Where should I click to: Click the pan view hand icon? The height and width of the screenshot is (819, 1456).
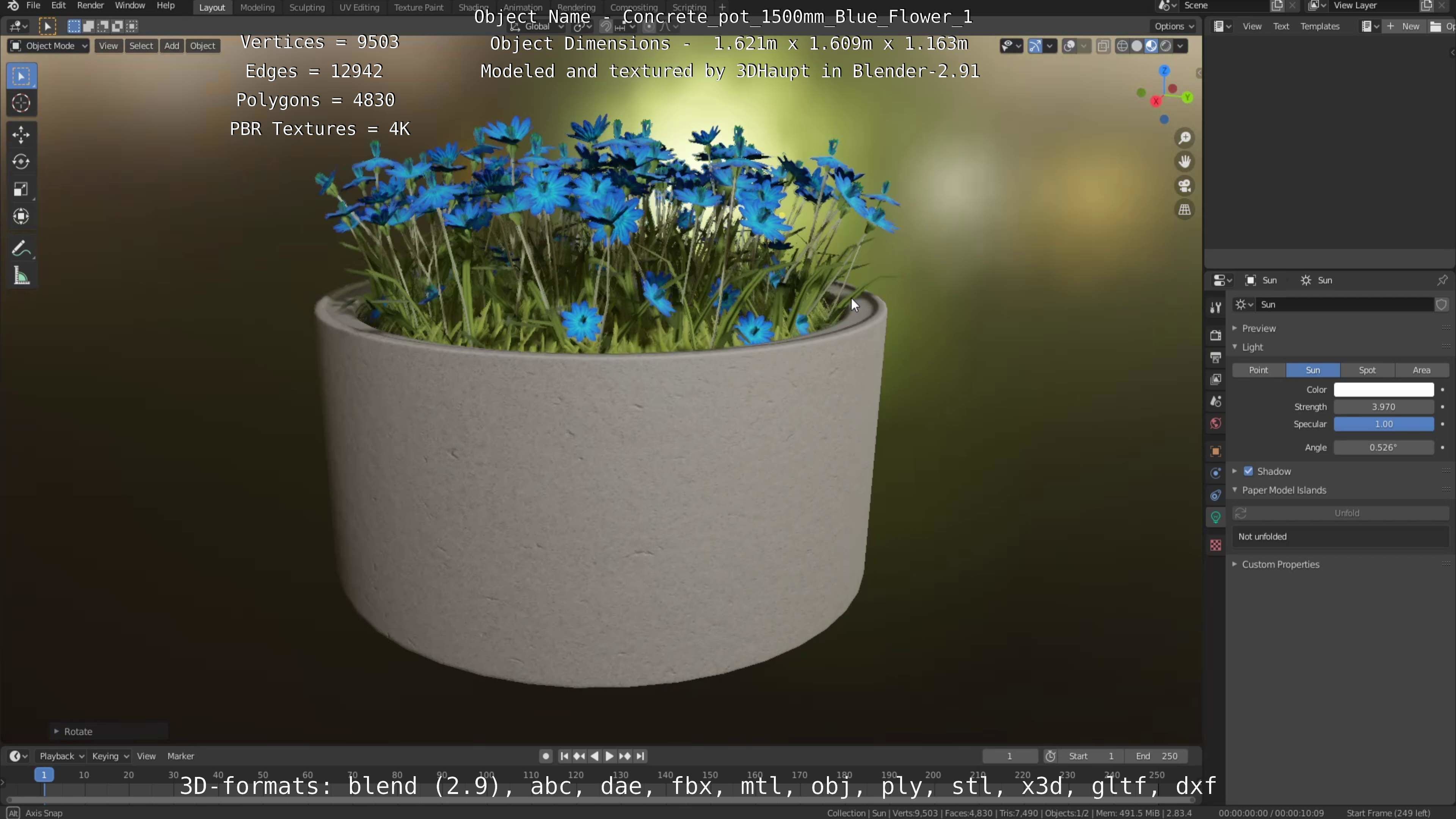click(1184, 162)
